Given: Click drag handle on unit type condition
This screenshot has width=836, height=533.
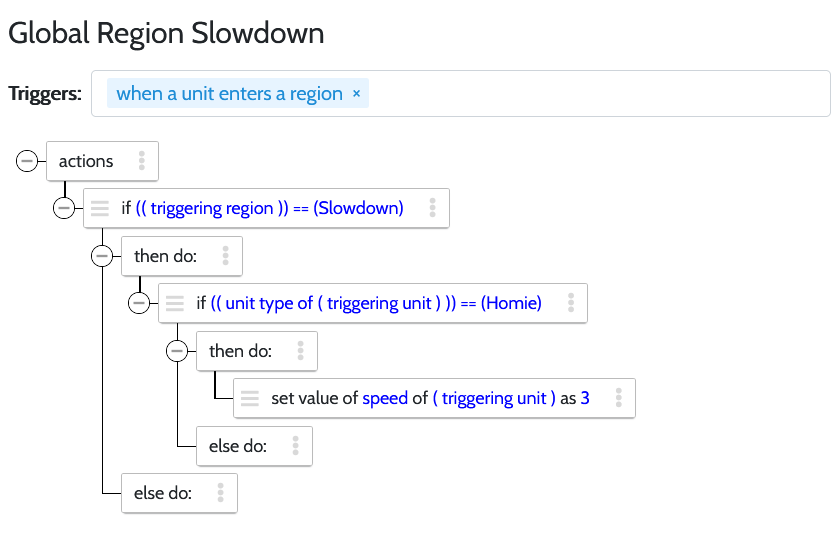Looking at the screenshot, I should [175, 303].
